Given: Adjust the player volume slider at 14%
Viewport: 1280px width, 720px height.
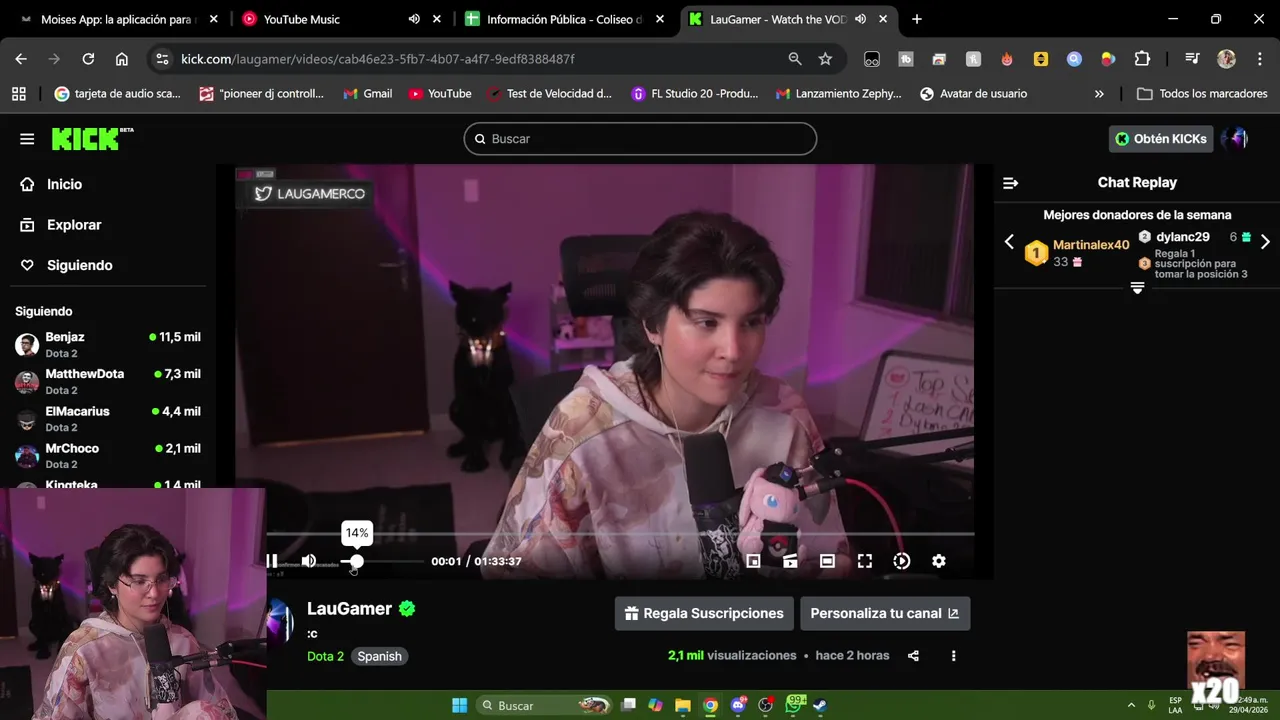Looking at the screenshot, I should (x=356, y=562).
